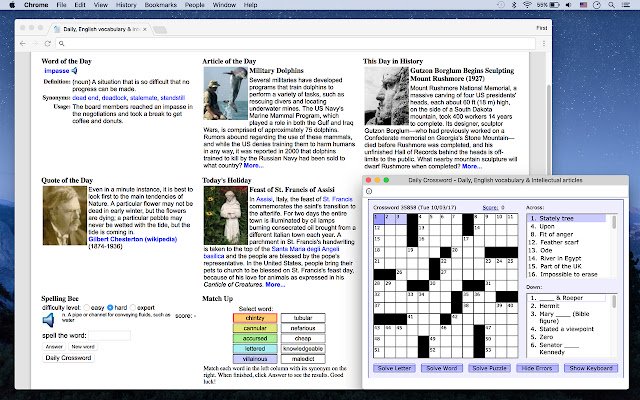640x400 pixels.
Task: Open the 'stalemate' synonym link
Action: coord(143,98)
